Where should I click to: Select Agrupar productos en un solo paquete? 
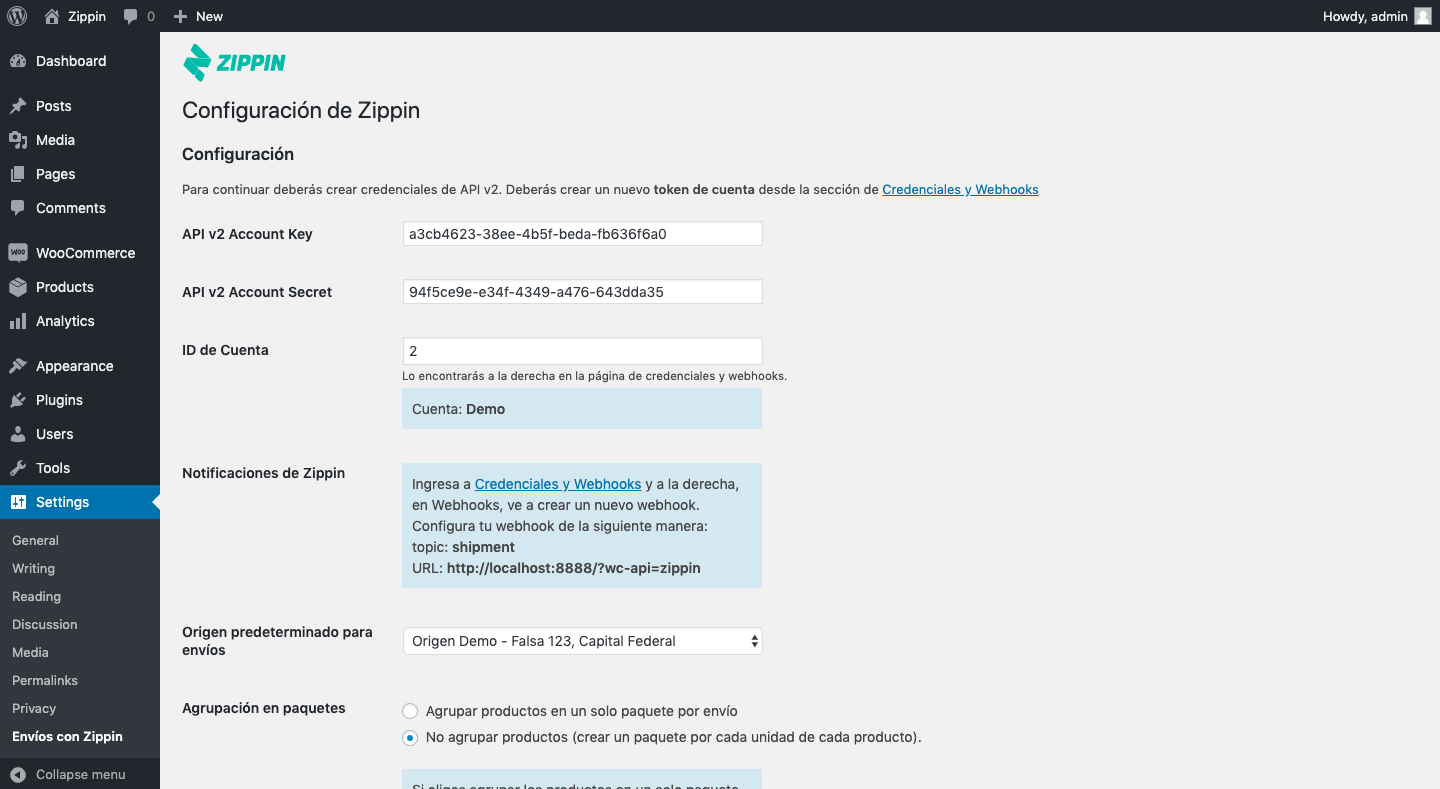410,711
